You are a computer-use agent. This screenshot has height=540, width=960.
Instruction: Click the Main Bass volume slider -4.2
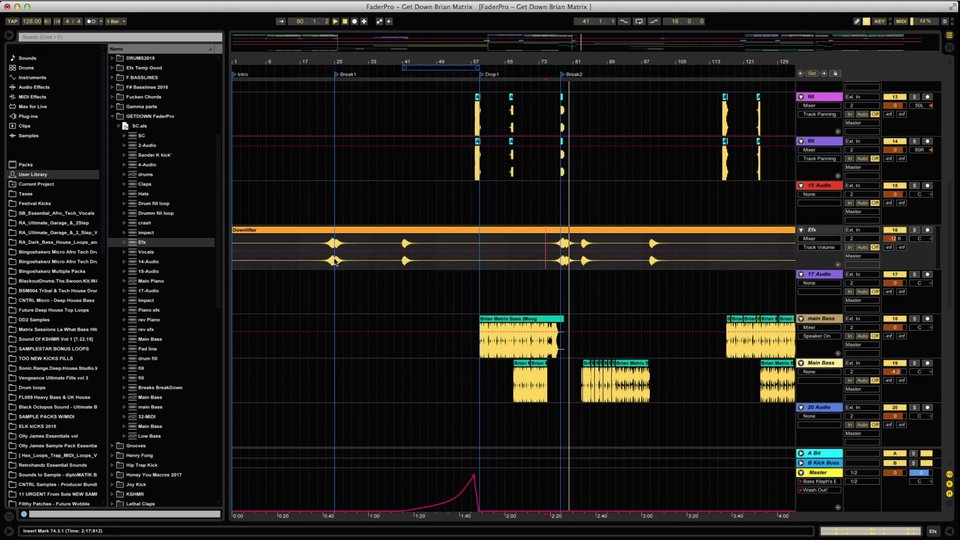[894, 372]
